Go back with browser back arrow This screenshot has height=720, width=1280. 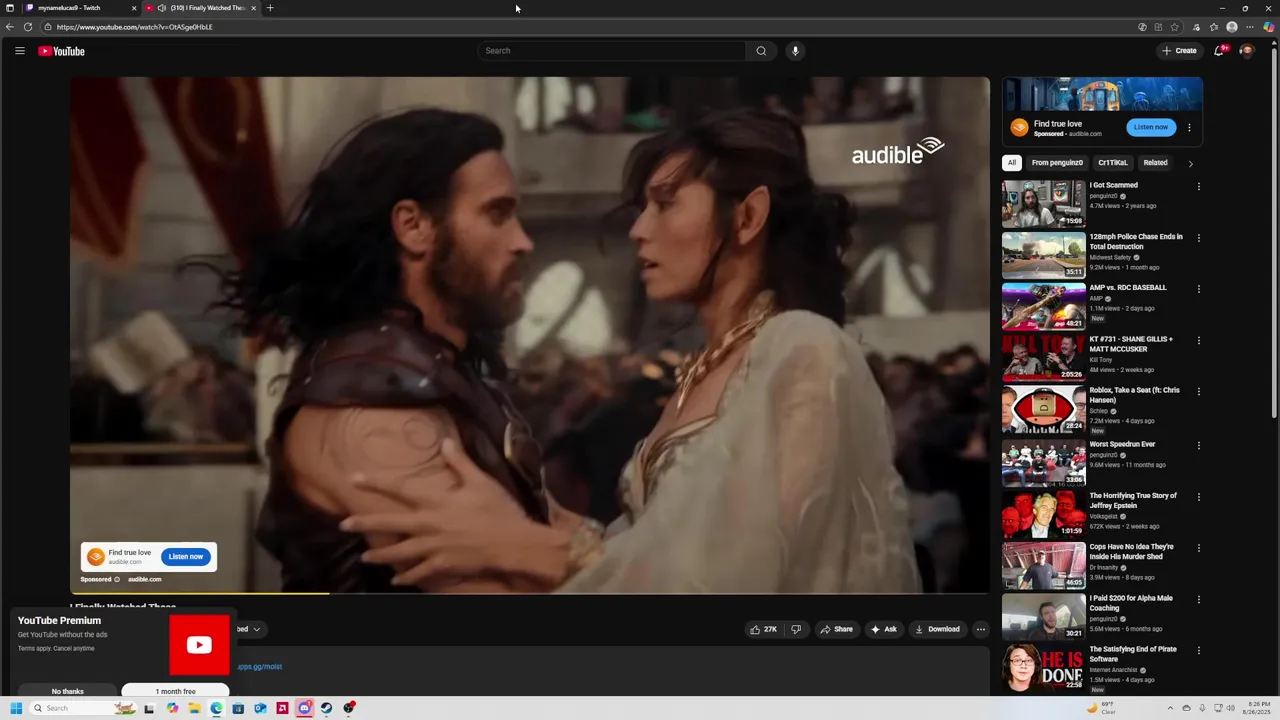[x=10, y=27]
